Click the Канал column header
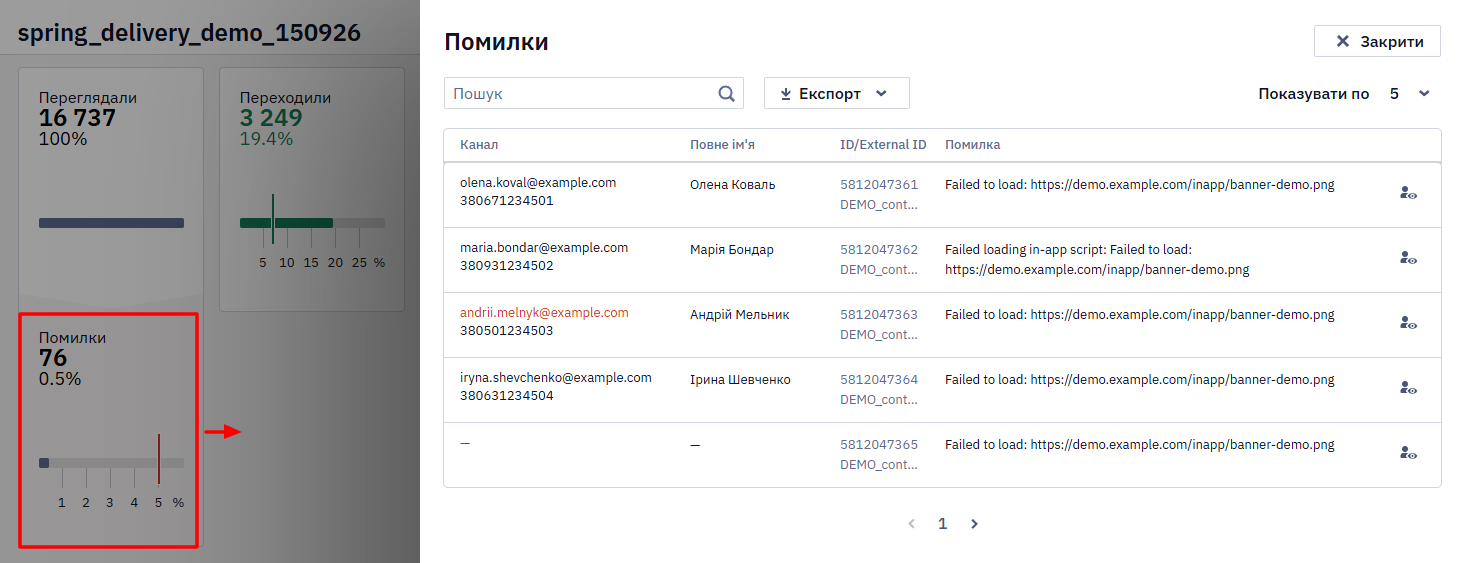The height and width of the screenshot is (563, 1461). (x=479, y=145)
